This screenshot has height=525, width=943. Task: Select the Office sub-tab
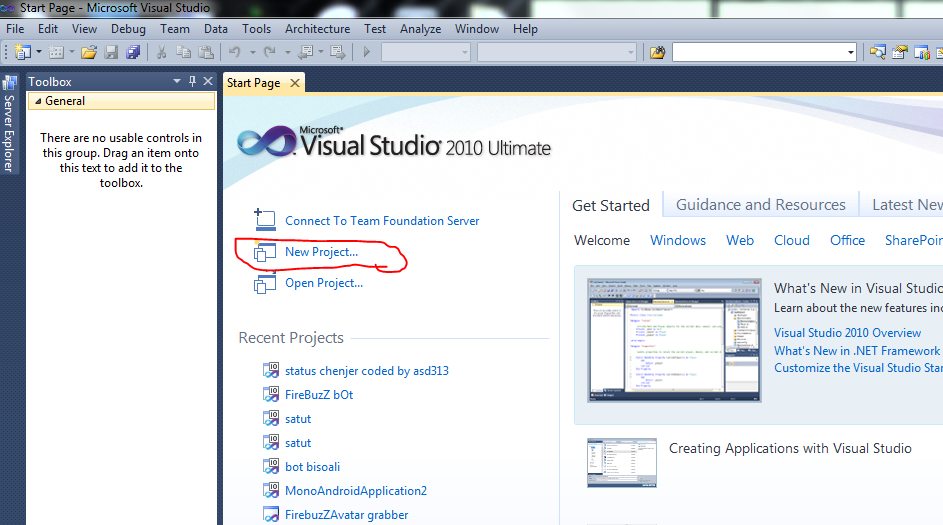[847, 241]
